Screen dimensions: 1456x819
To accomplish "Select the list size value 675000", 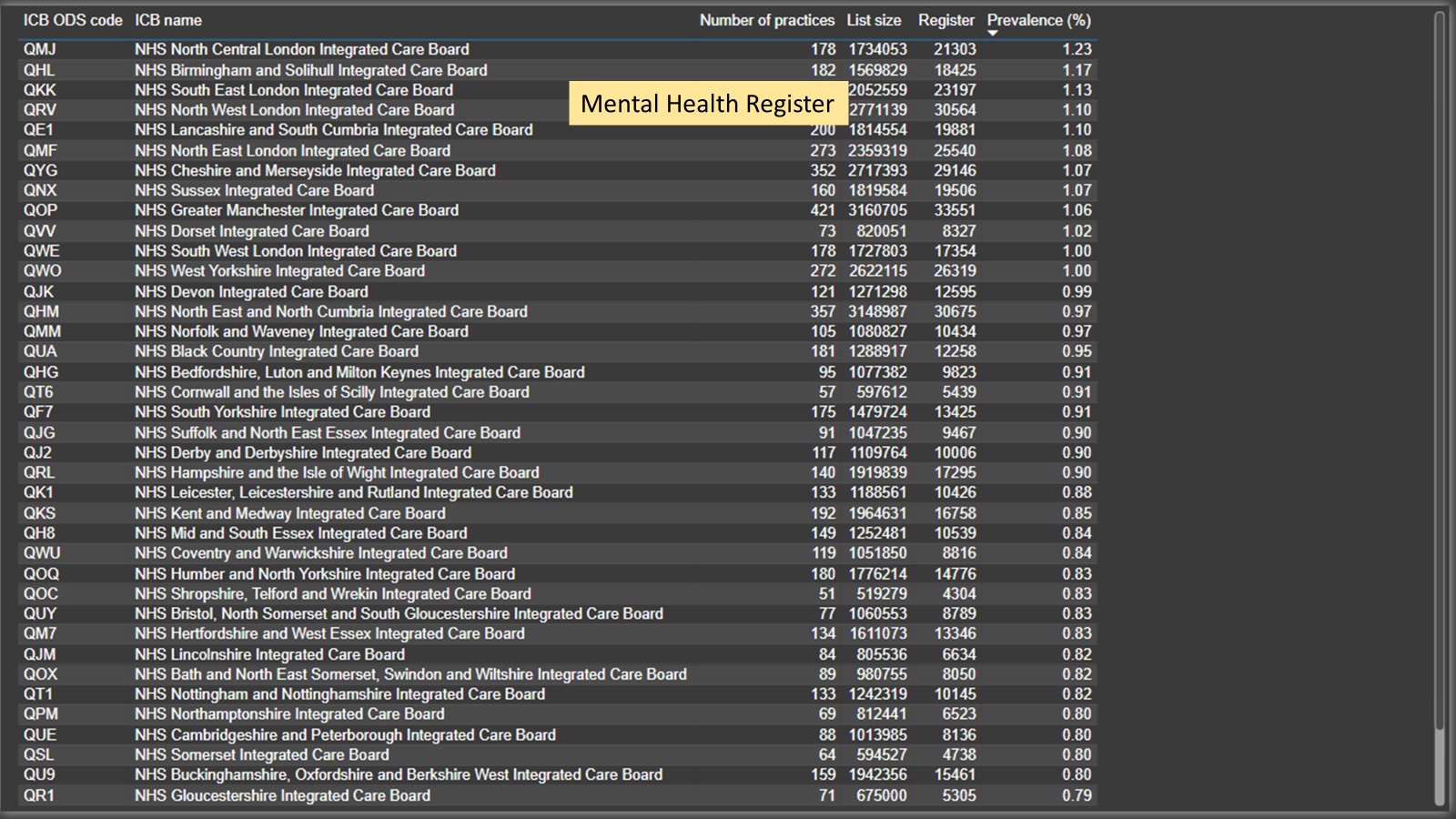I will (x=882, y=795).
